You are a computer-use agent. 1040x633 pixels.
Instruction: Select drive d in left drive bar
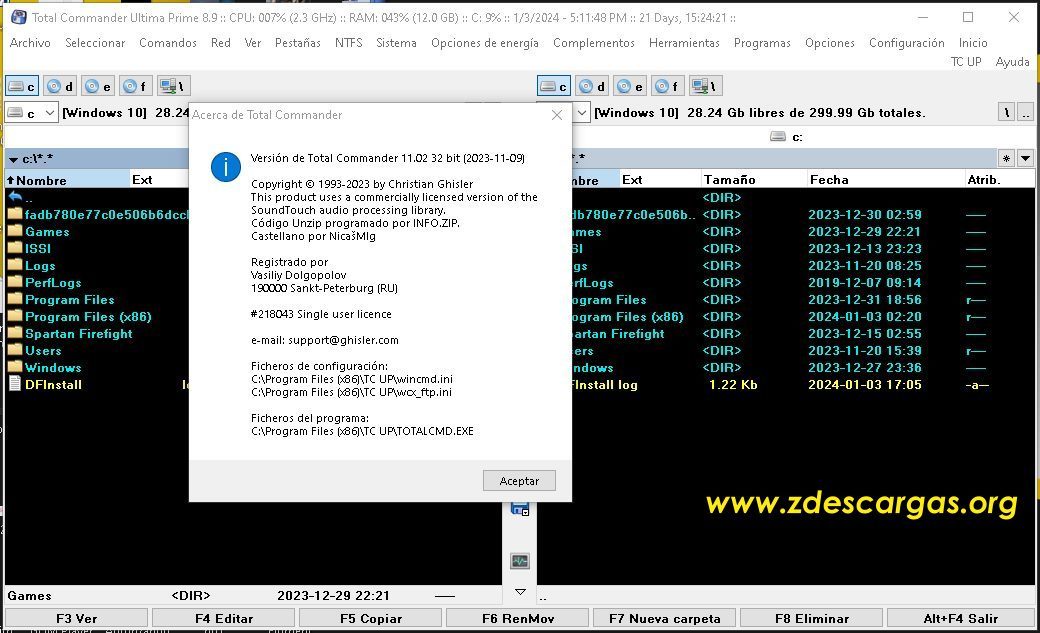point(60,86)
